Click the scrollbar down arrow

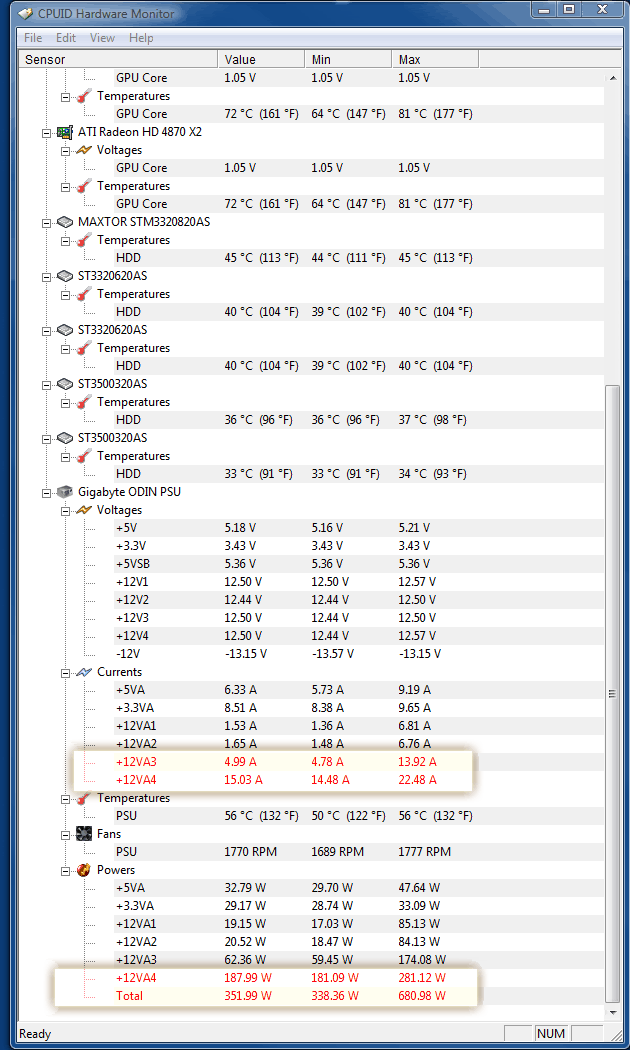(613, 1011)
